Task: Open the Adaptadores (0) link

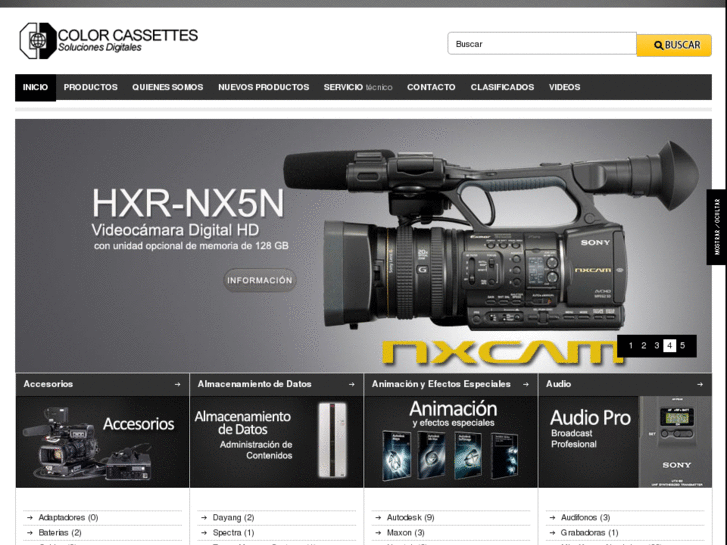Action: tap(68, 518)
